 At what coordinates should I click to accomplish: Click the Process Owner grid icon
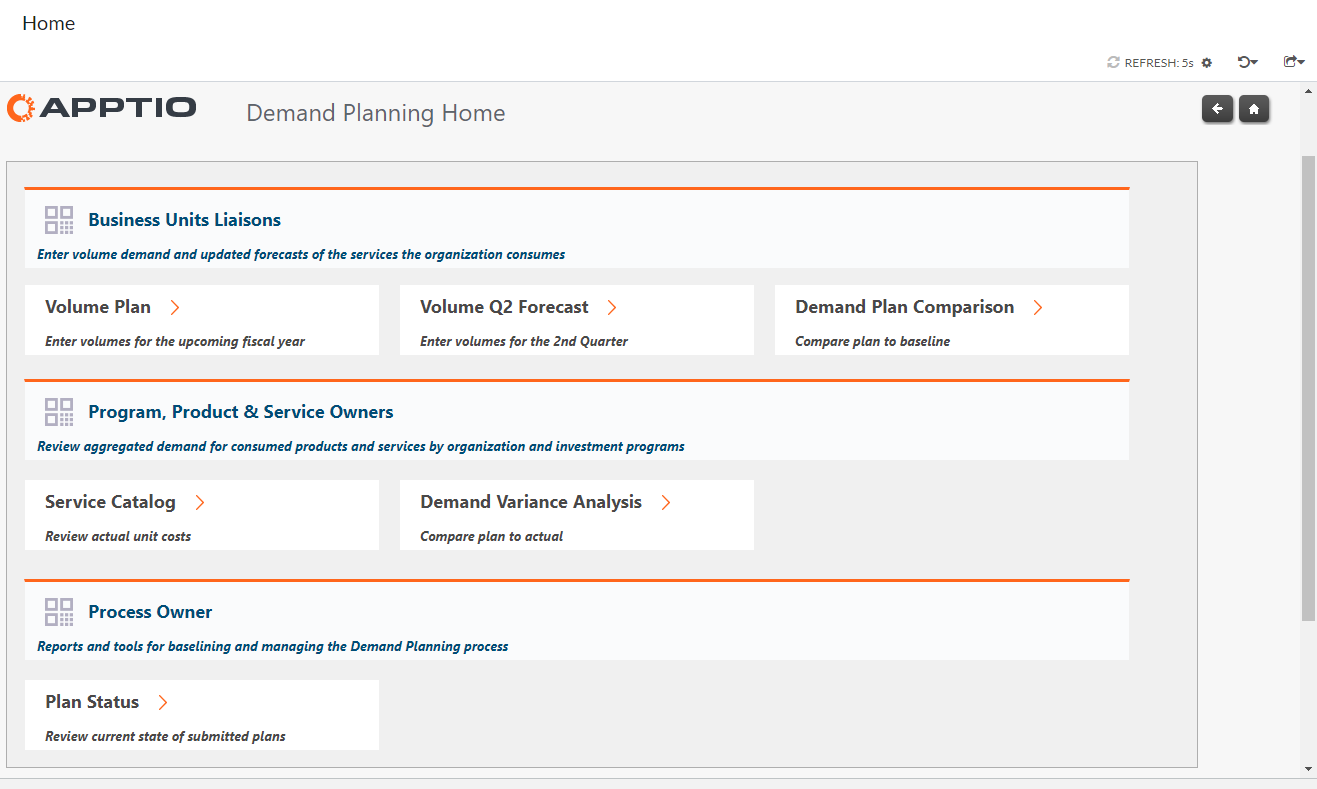[x=59, y=612]
